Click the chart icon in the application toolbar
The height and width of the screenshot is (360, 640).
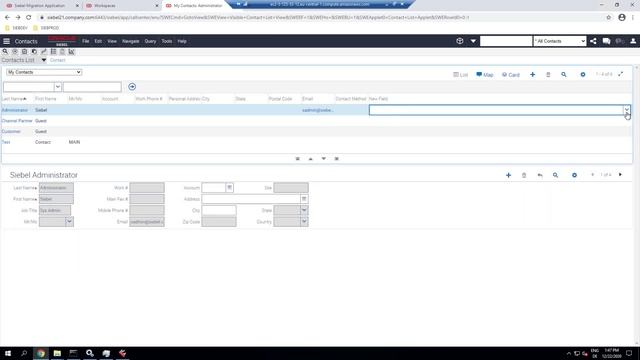71,52
